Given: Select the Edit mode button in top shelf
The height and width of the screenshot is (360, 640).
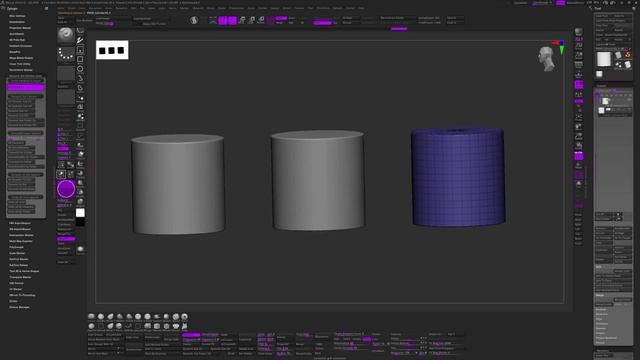Looking at the screenshot, I should 223,20.
